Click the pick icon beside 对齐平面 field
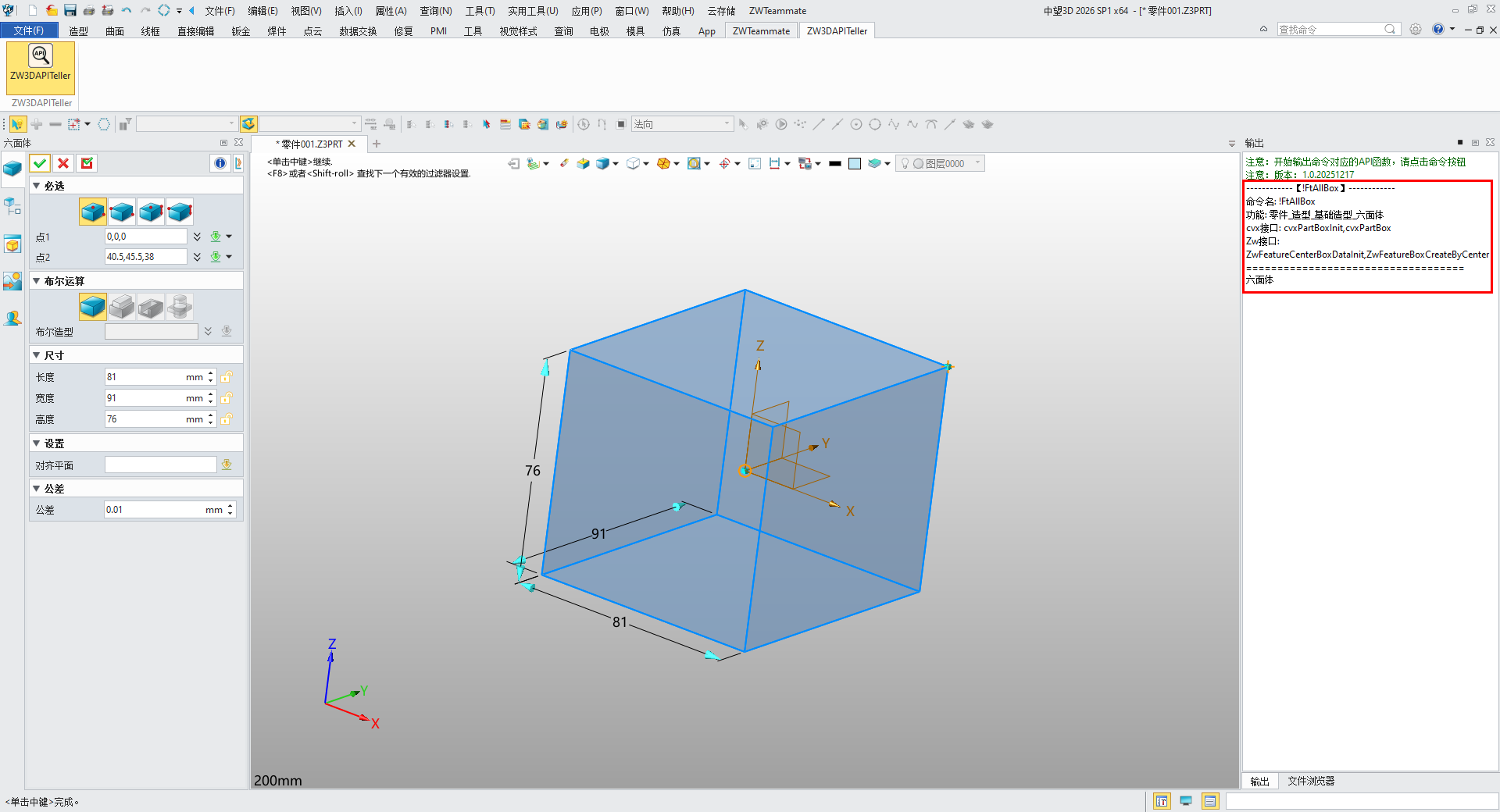 click(x=227, y=465)
